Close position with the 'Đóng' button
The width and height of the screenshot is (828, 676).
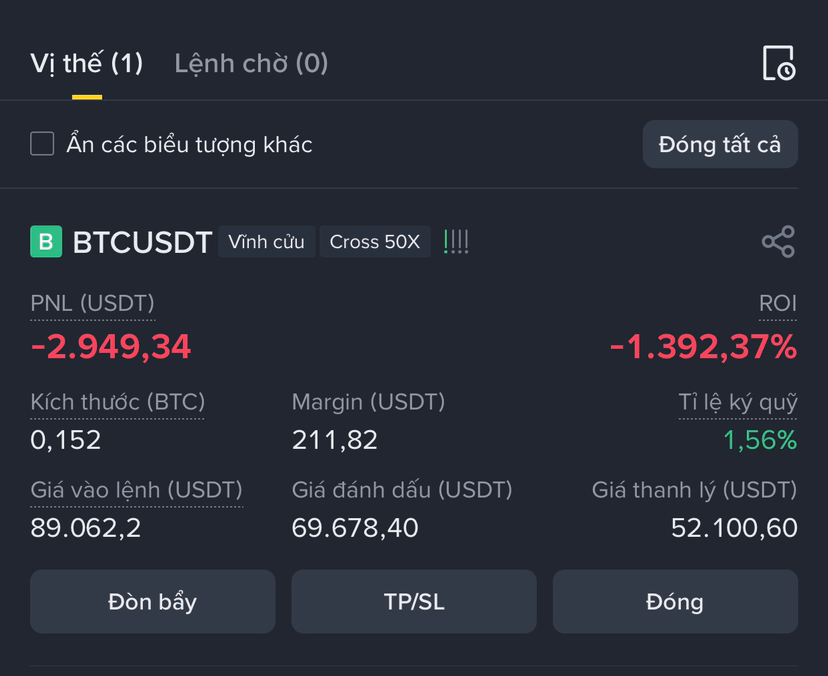[x=675, y=602]
